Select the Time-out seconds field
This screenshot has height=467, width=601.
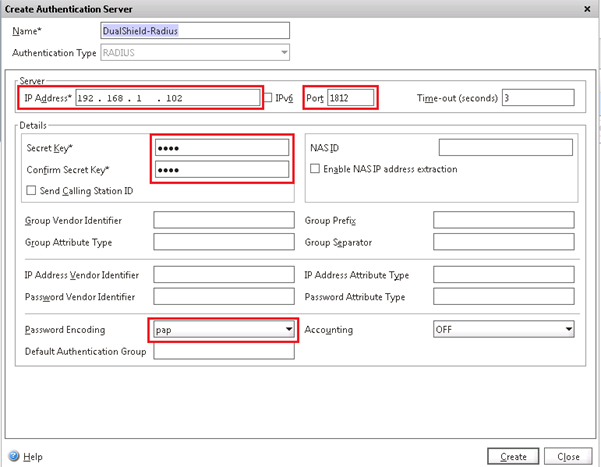[537, 97]
